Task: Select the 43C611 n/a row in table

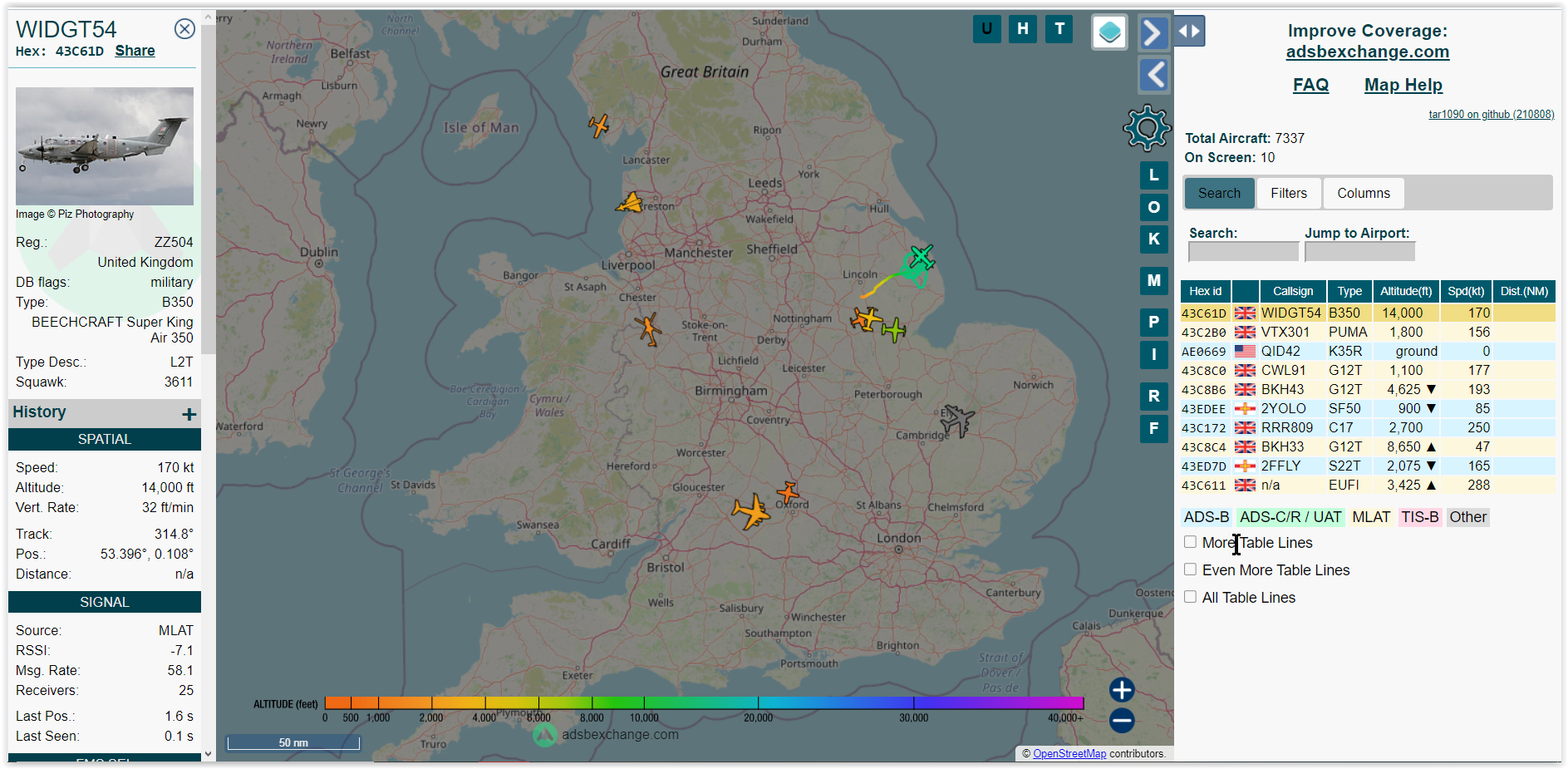Action: 1368,486
